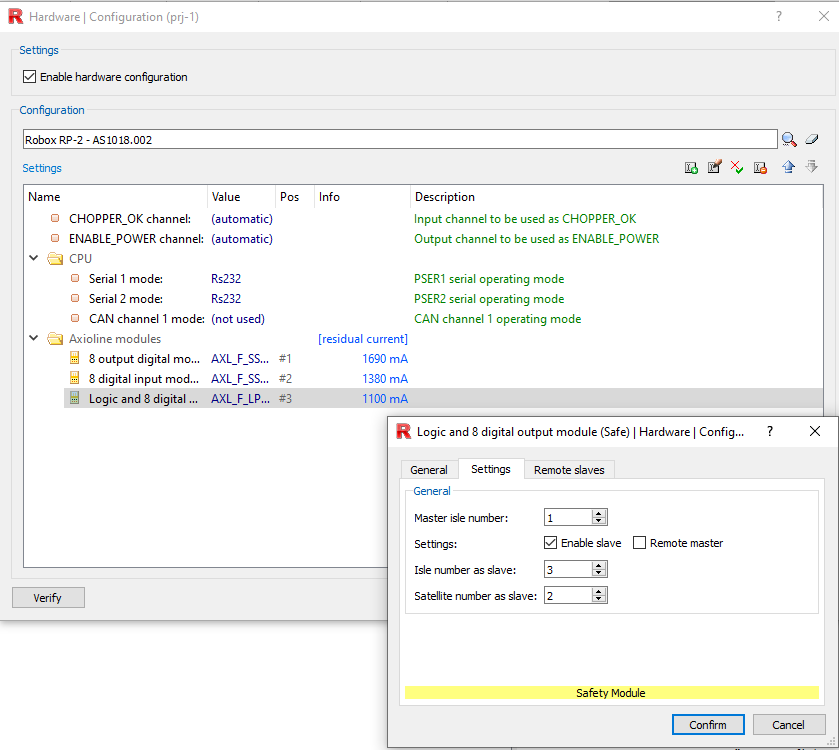Select the 8 digital input module yellow icon
Image resolution: width=839 pixels, height=750 pixels.
tap(75, 378)
